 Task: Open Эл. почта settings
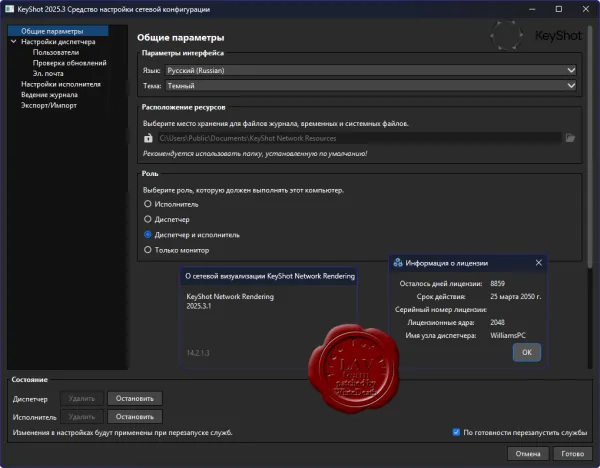(x=48, y=73)
